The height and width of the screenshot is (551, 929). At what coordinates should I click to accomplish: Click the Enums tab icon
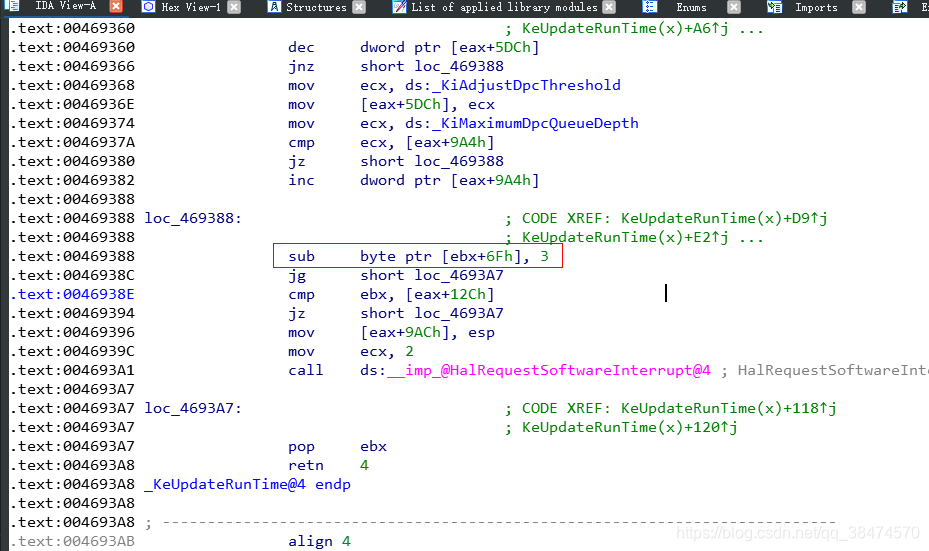(650, 7)
